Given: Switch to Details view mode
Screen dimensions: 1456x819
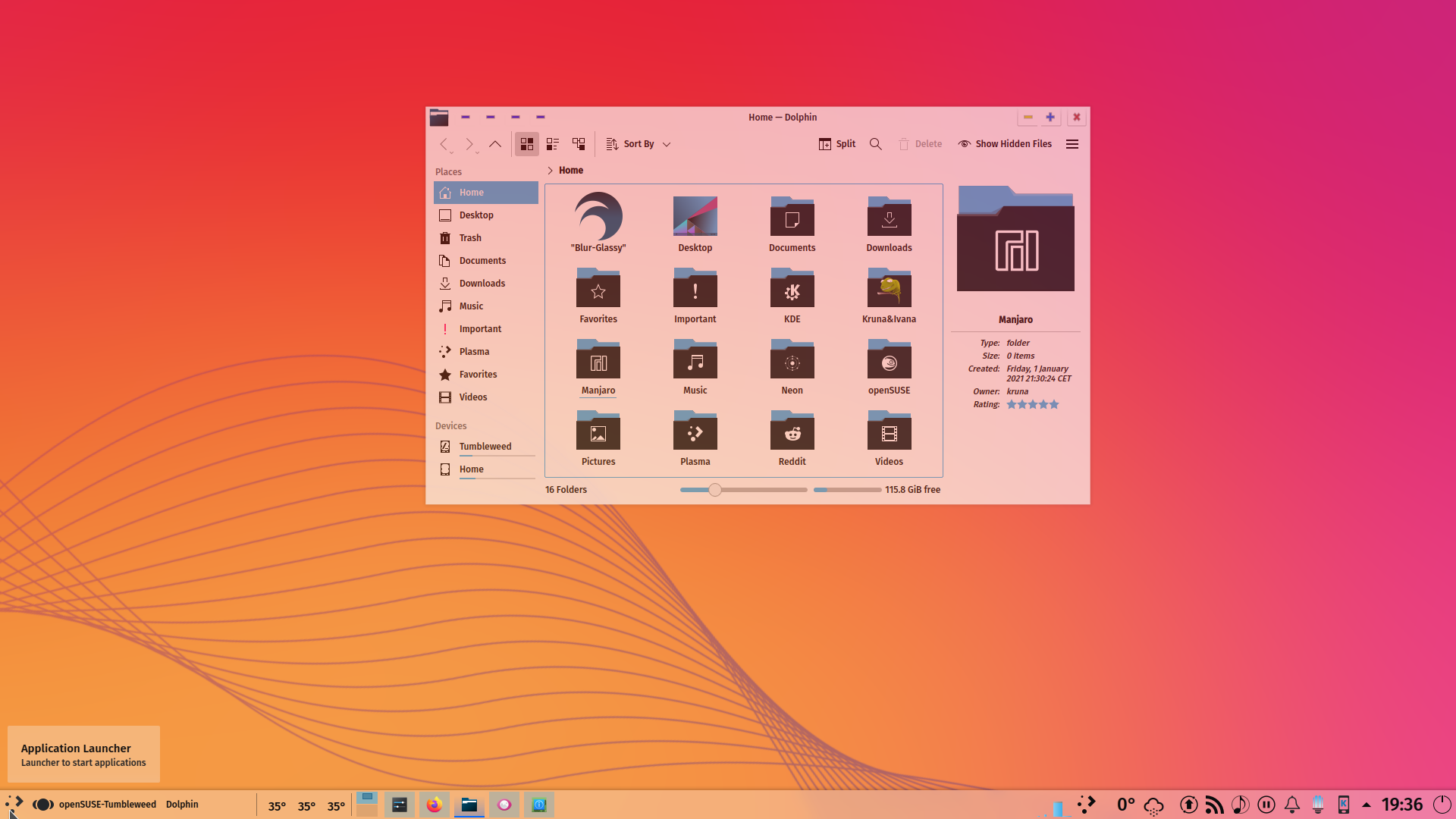Looking at the screenshot, I should (x=579, y=144).
